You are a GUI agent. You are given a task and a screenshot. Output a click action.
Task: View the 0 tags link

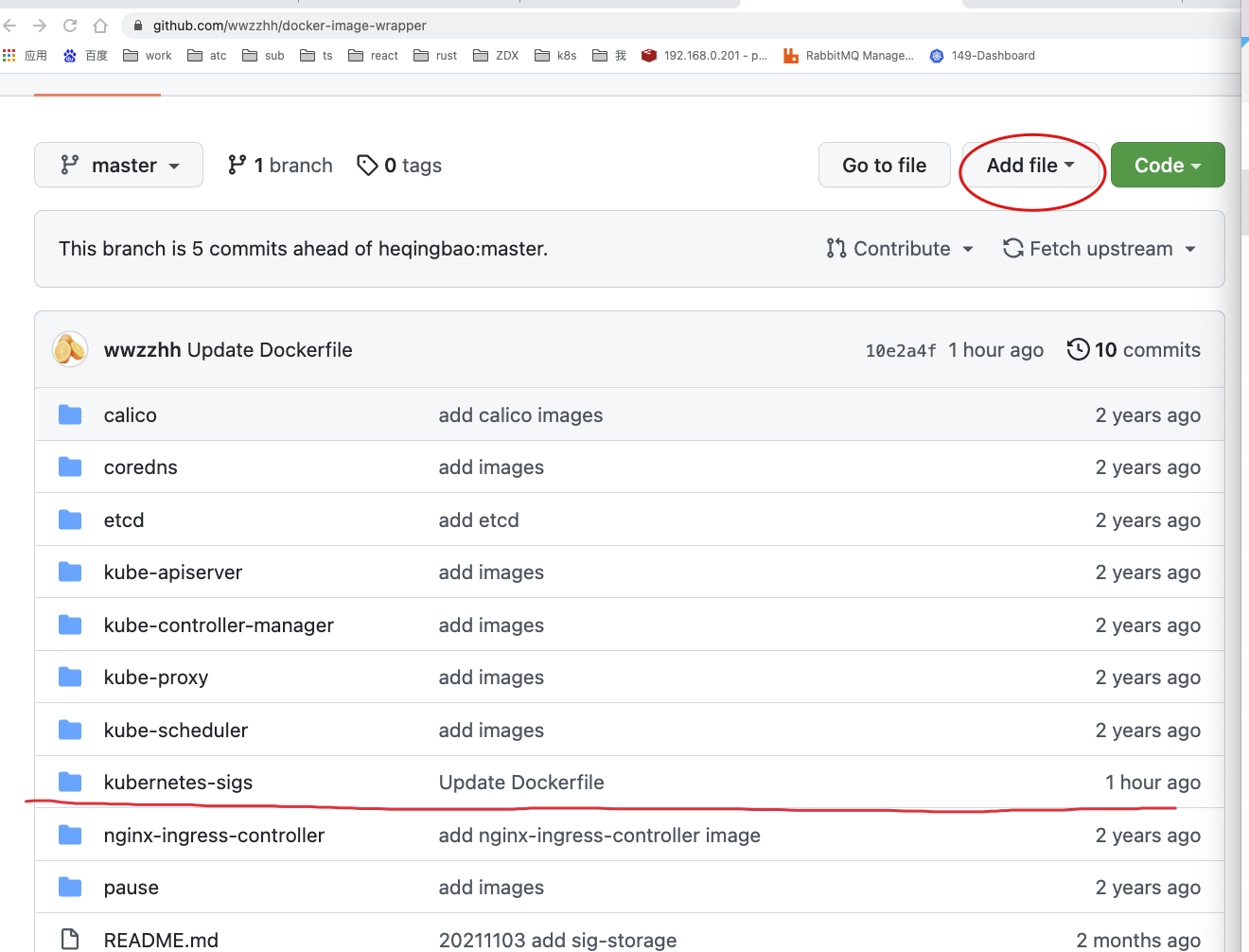coord(399,165)
